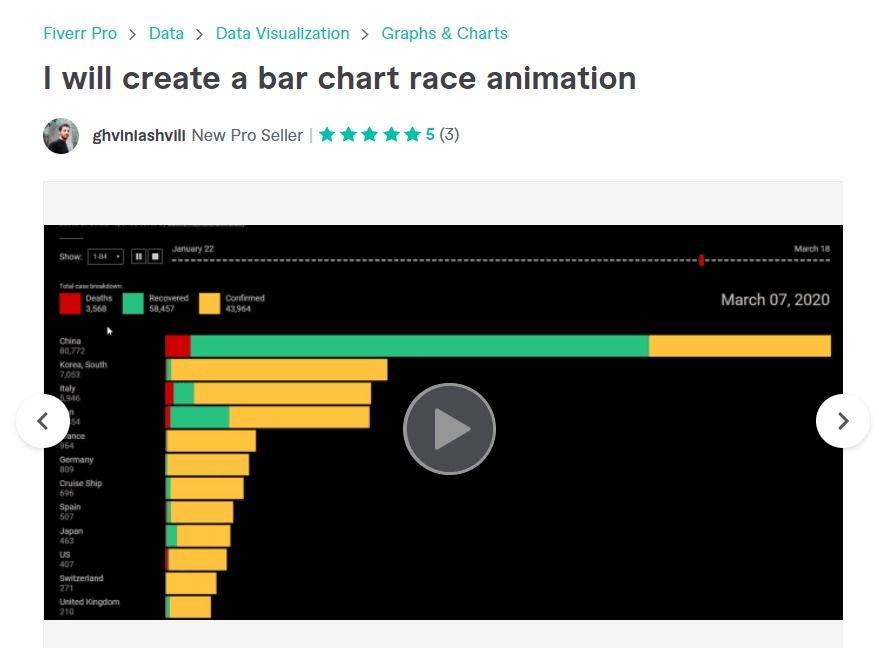879x648 pixels.
Task: Click the rating score 5
Action: 430,135
